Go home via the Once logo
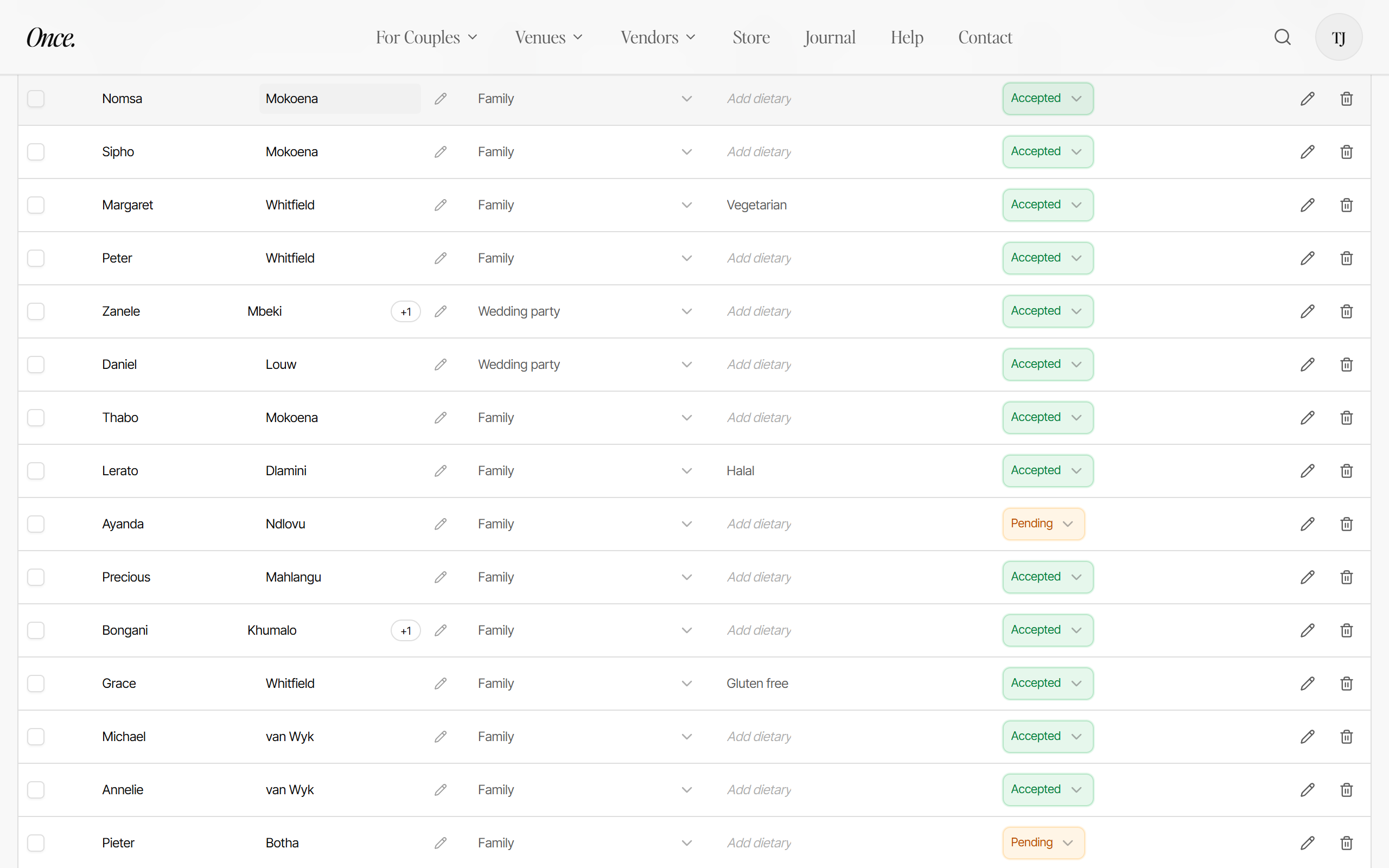 (x=51, y=37)
